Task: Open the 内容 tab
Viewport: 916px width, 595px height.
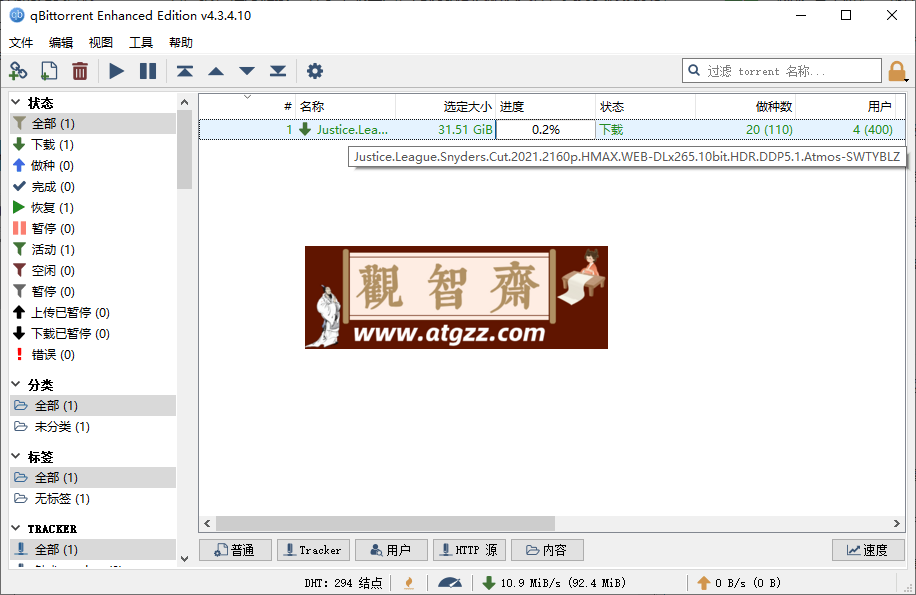Action: point(547,550)
